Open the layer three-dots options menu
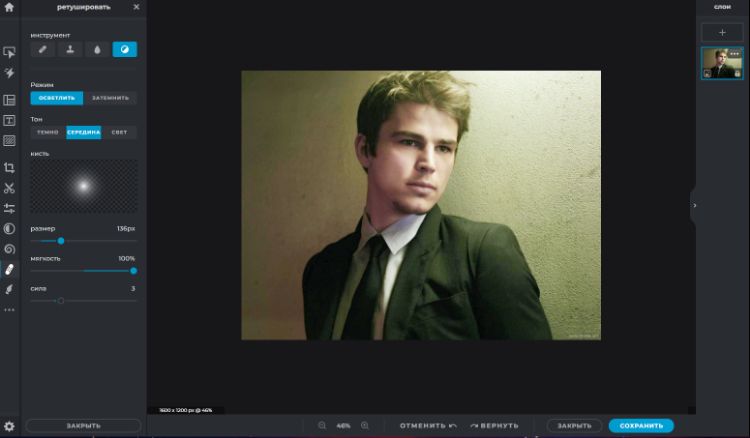This screenshot has height=438, width=750. coord(735,54)
